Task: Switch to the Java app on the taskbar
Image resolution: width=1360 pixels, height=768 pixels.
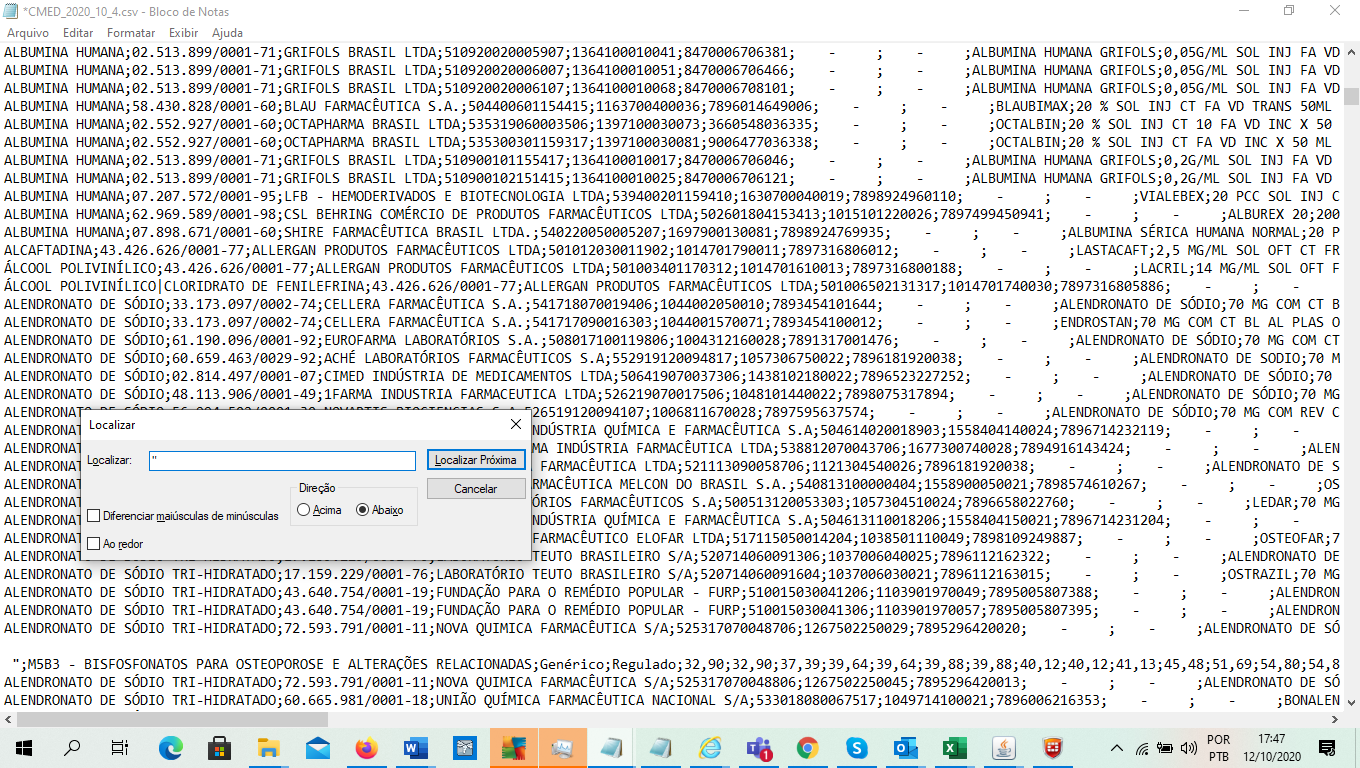Action: pos(1003,747)
